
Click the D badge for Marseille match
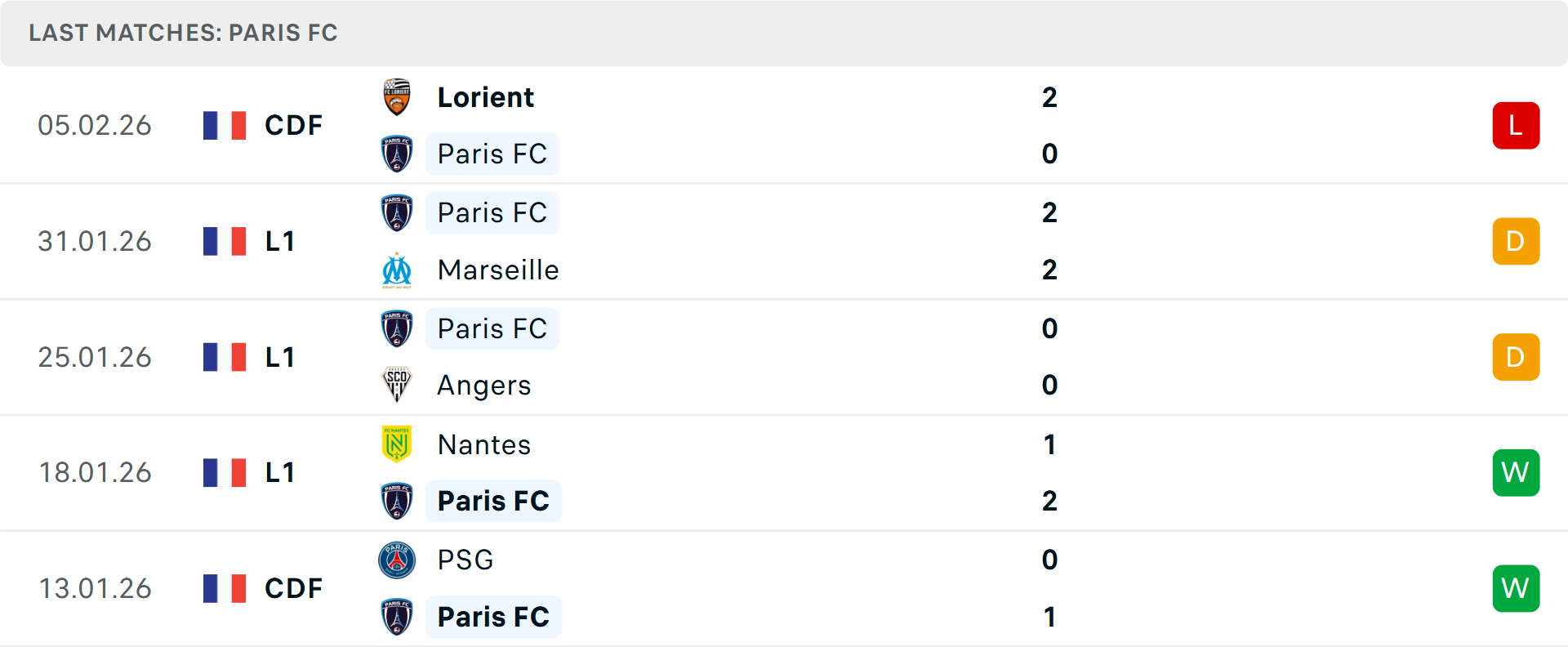tap(1516, 241)
